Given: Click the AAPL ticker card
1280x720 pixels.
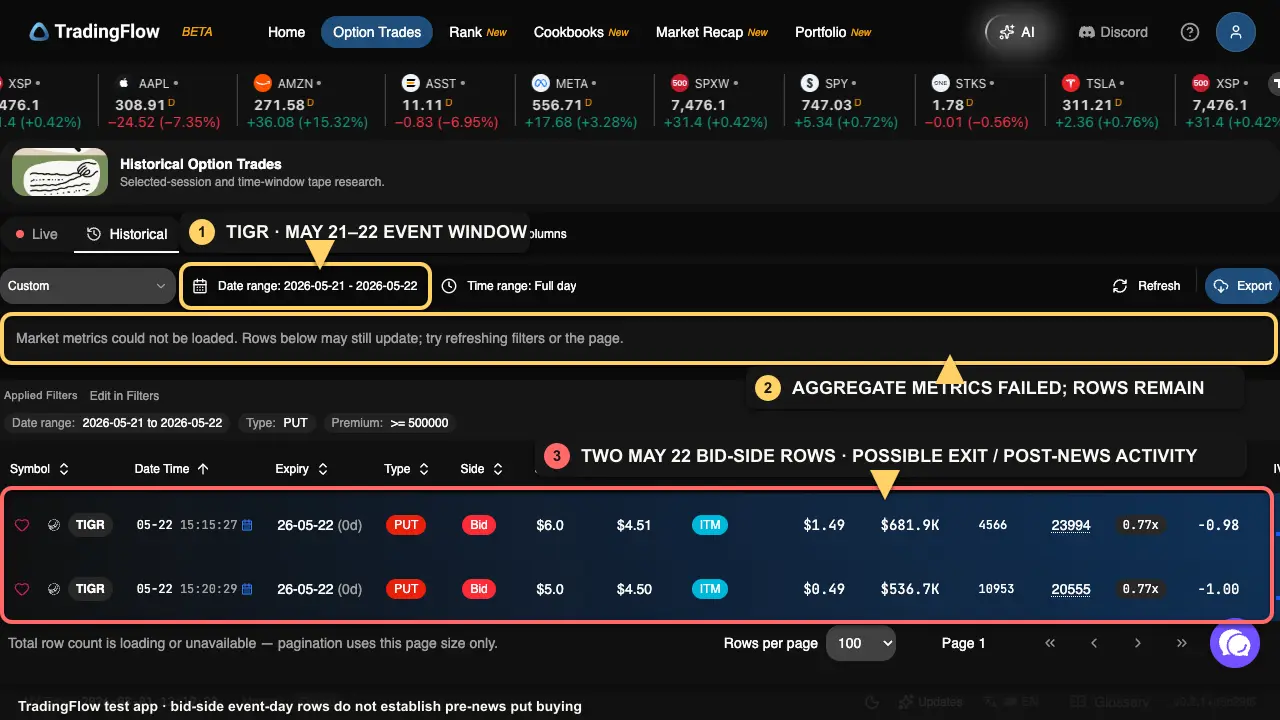Looking at the screenshot, I should pos(168,103).
